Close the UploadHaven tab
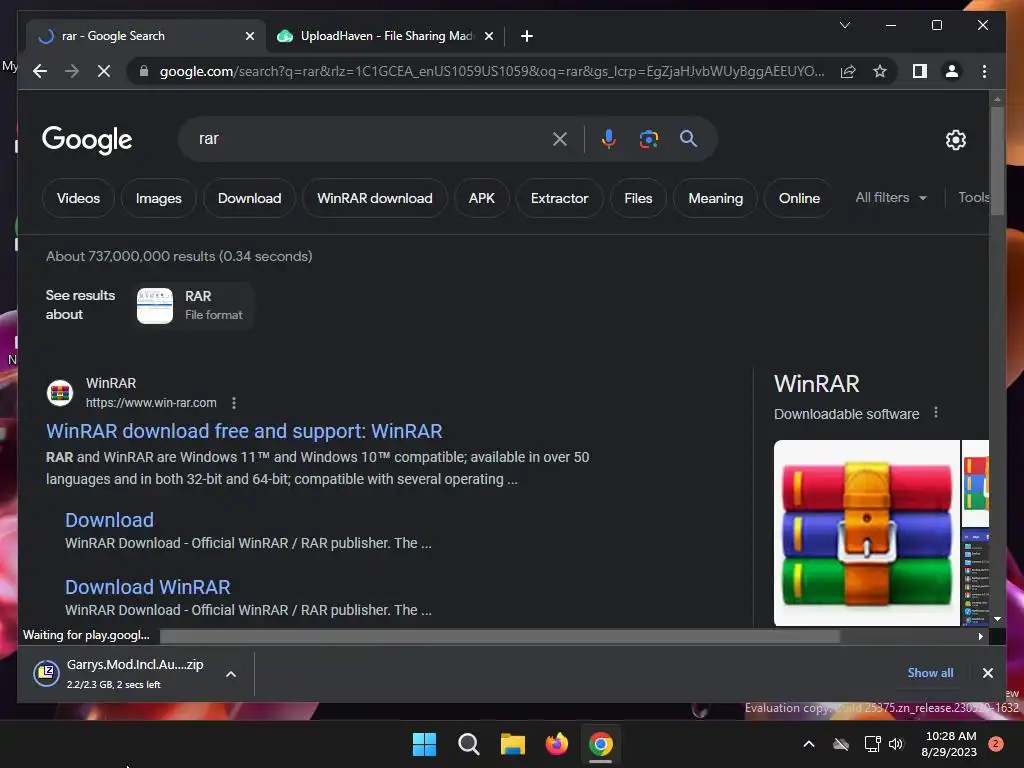1024x768 pixels. pyautogui.click(x=488, y=36)
